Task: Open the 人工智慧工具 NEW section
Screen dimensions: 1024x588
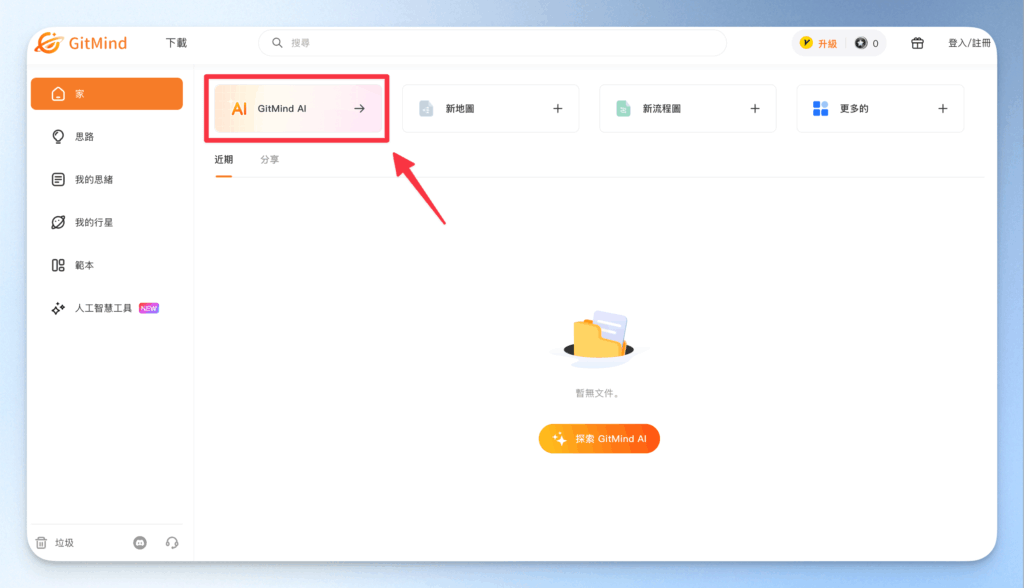Action: pos(103,308)
